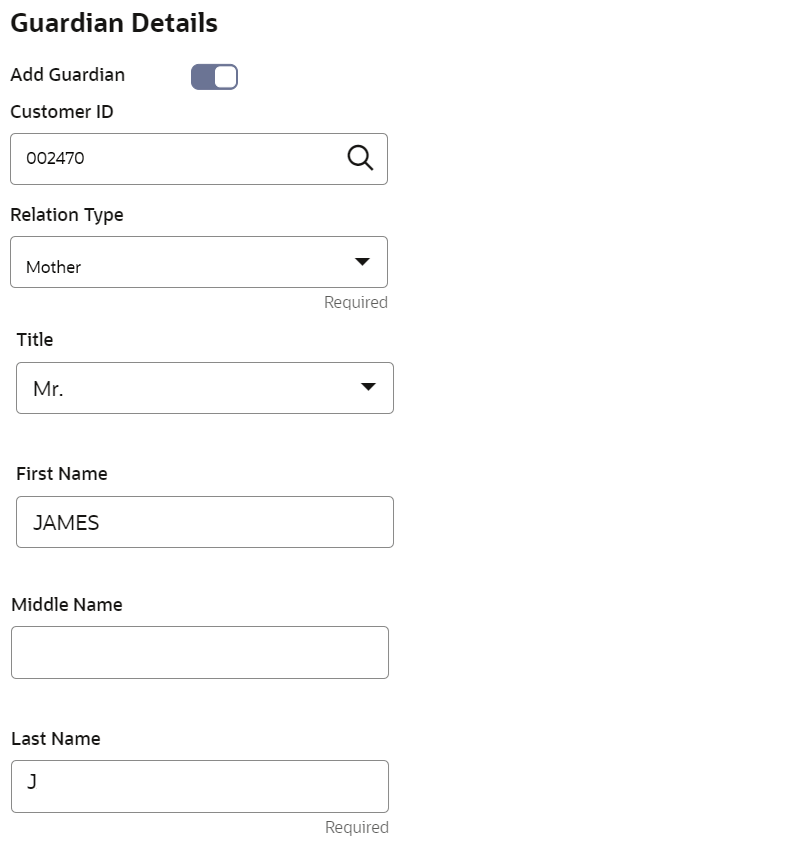Click the Middle Name label
The image size is (800, 845).
point(67,605)
